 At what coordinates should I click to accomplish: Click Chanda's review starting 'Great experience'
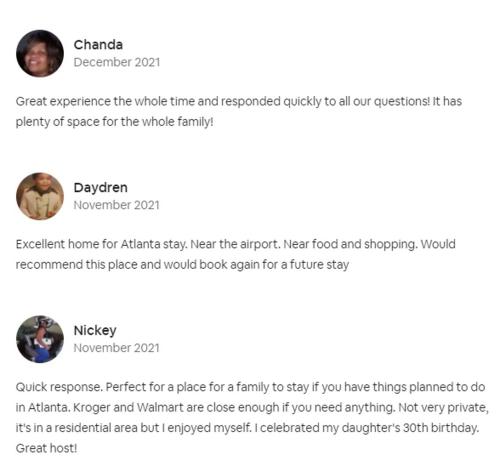pyautogui.click(x=239, y=111)
